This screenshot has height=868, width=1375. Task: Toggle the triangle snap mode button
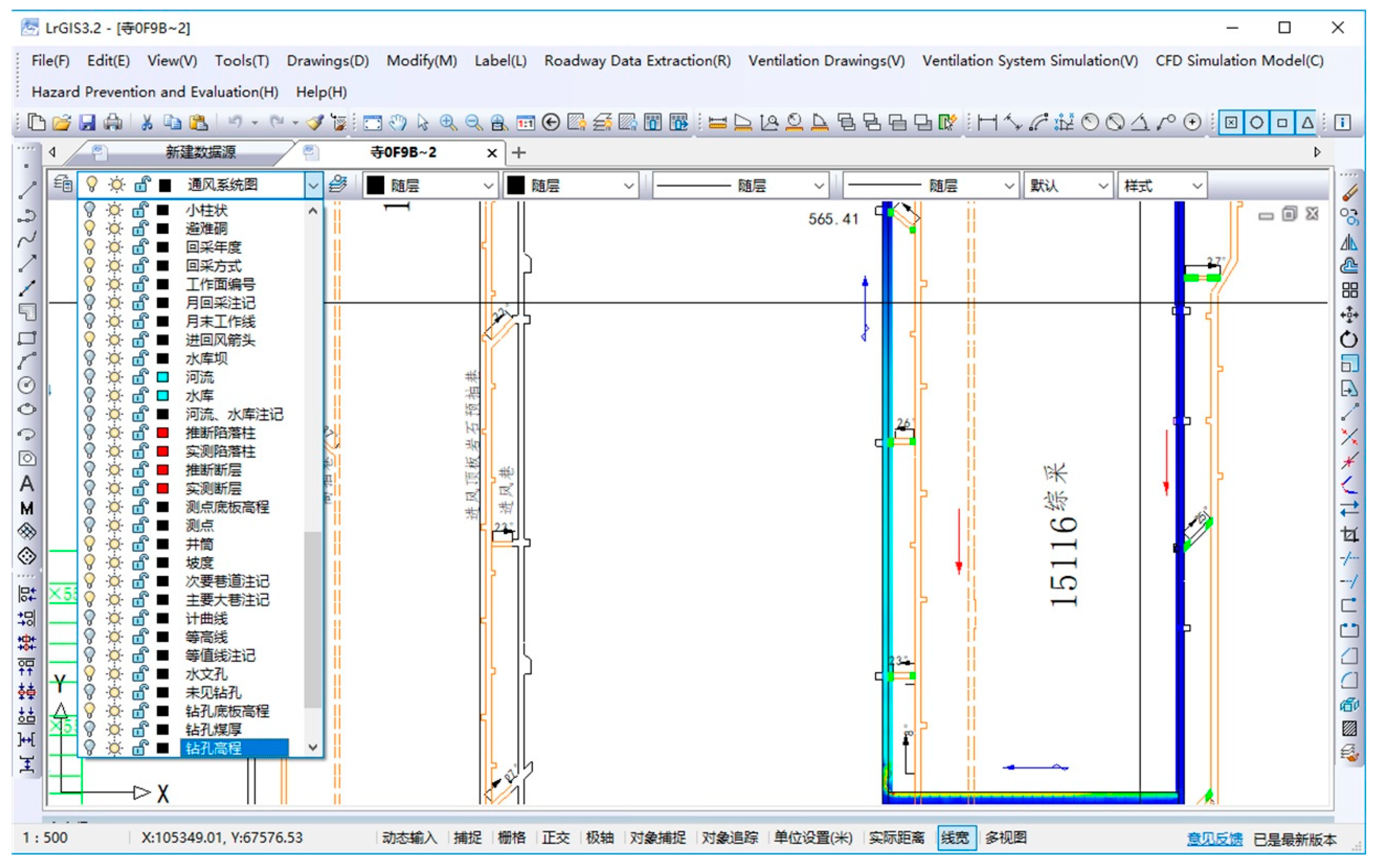click(x=1307, y=122)
